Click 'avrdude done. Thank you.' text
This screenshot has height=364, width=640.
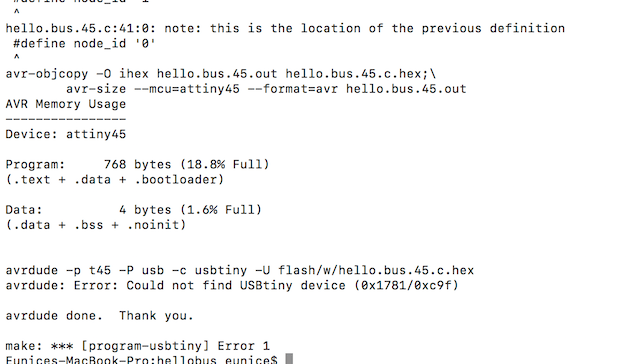pyautogui.click(x=99, y=316)
